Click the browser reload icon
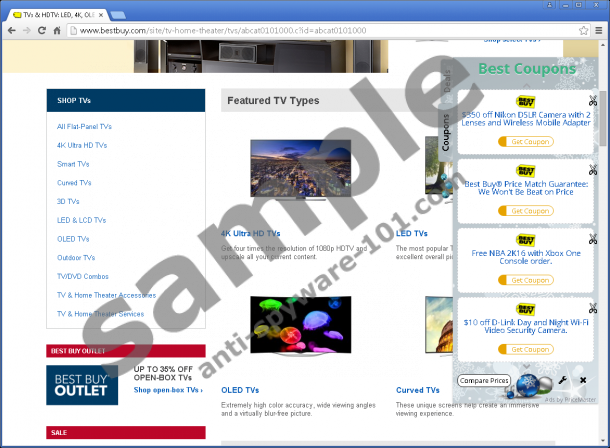 click(x=42, y=31)
